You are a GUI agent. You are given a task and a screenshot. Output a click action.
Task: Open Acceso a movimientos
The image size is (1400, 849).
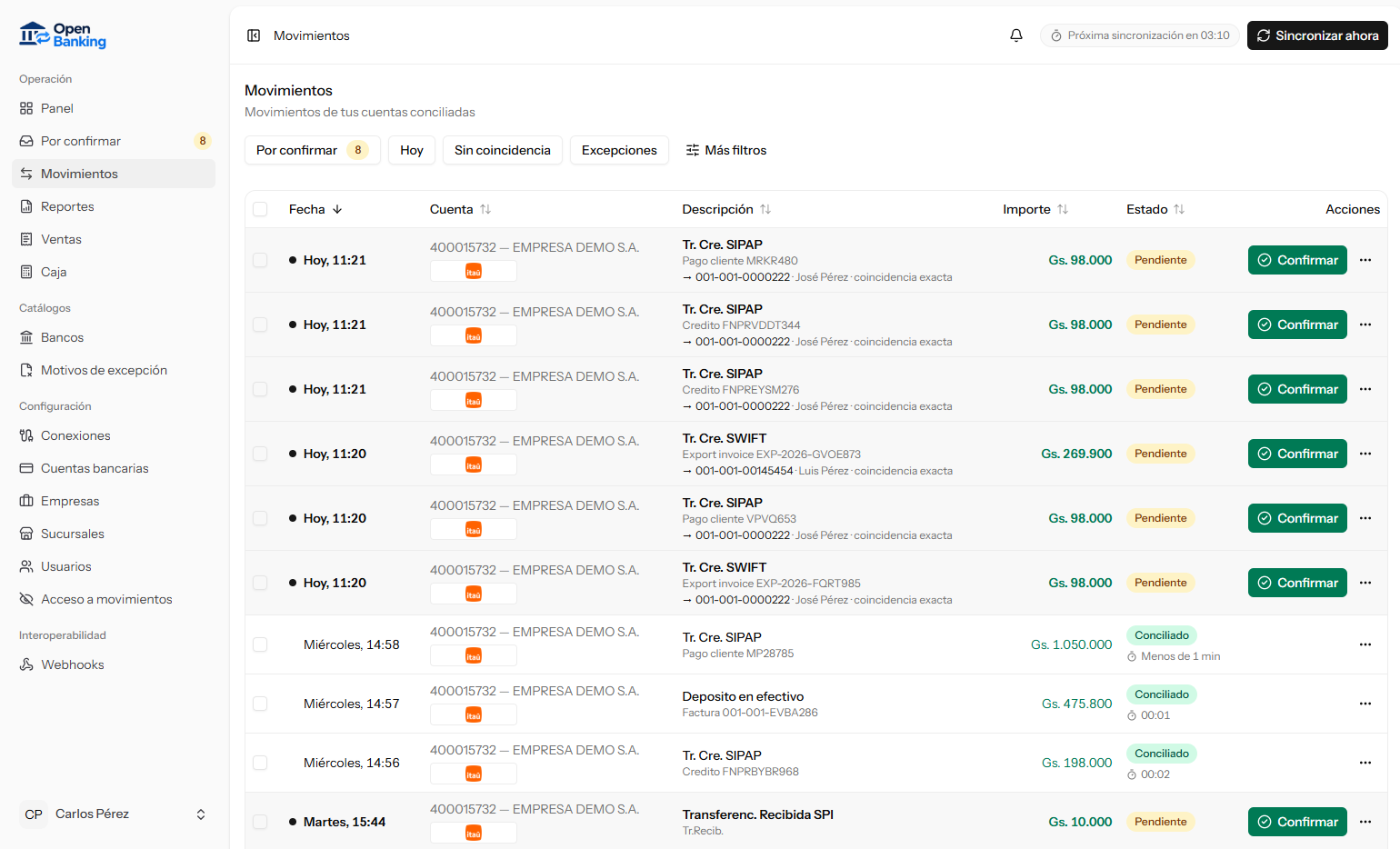click(x=114, y=599)
